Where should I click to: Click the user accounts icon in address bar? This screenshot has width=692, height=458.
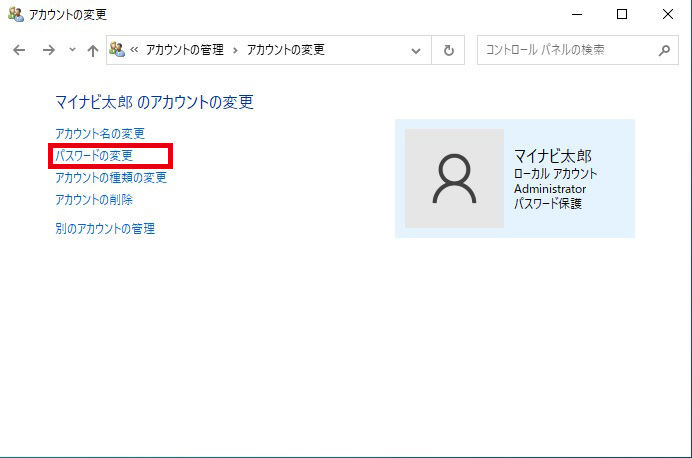(x=117, y=49)
